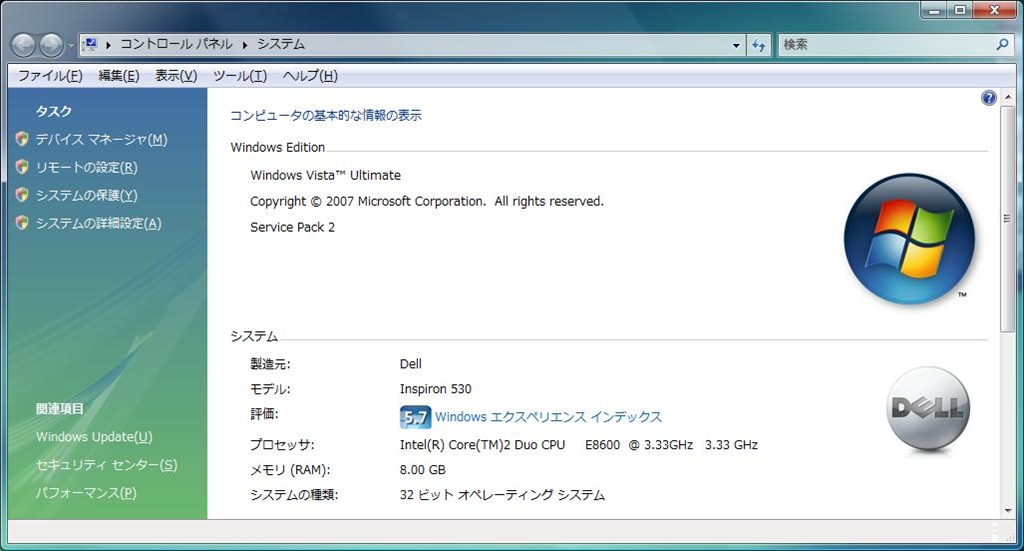
Task: Click the Copyright 2007 Microsoft Corporation text
Action: (x=427, y=201)
